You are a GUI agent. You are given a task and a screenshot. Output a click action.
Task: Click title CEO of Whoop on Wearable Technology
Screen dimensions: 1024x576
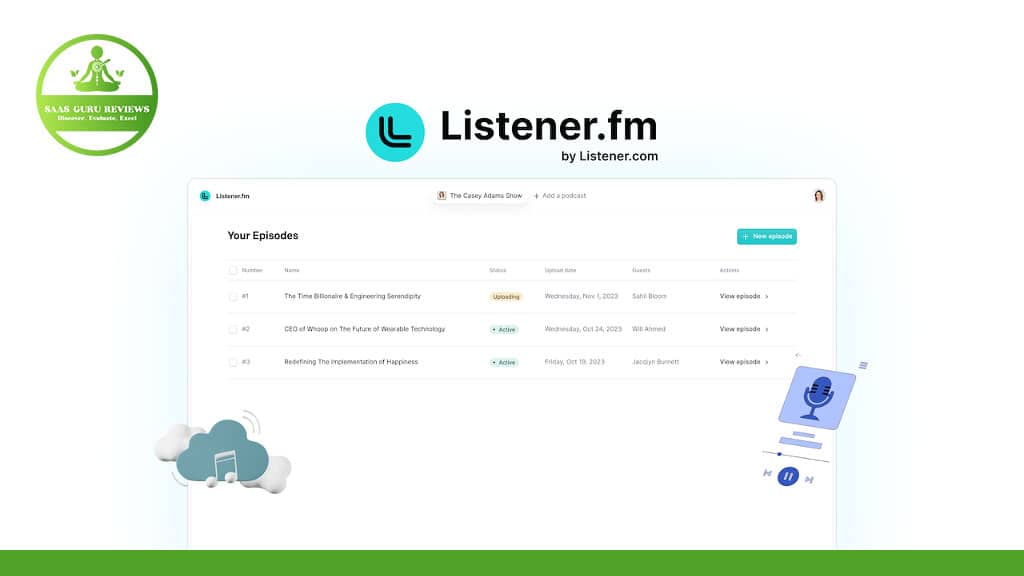coord(364,329)
